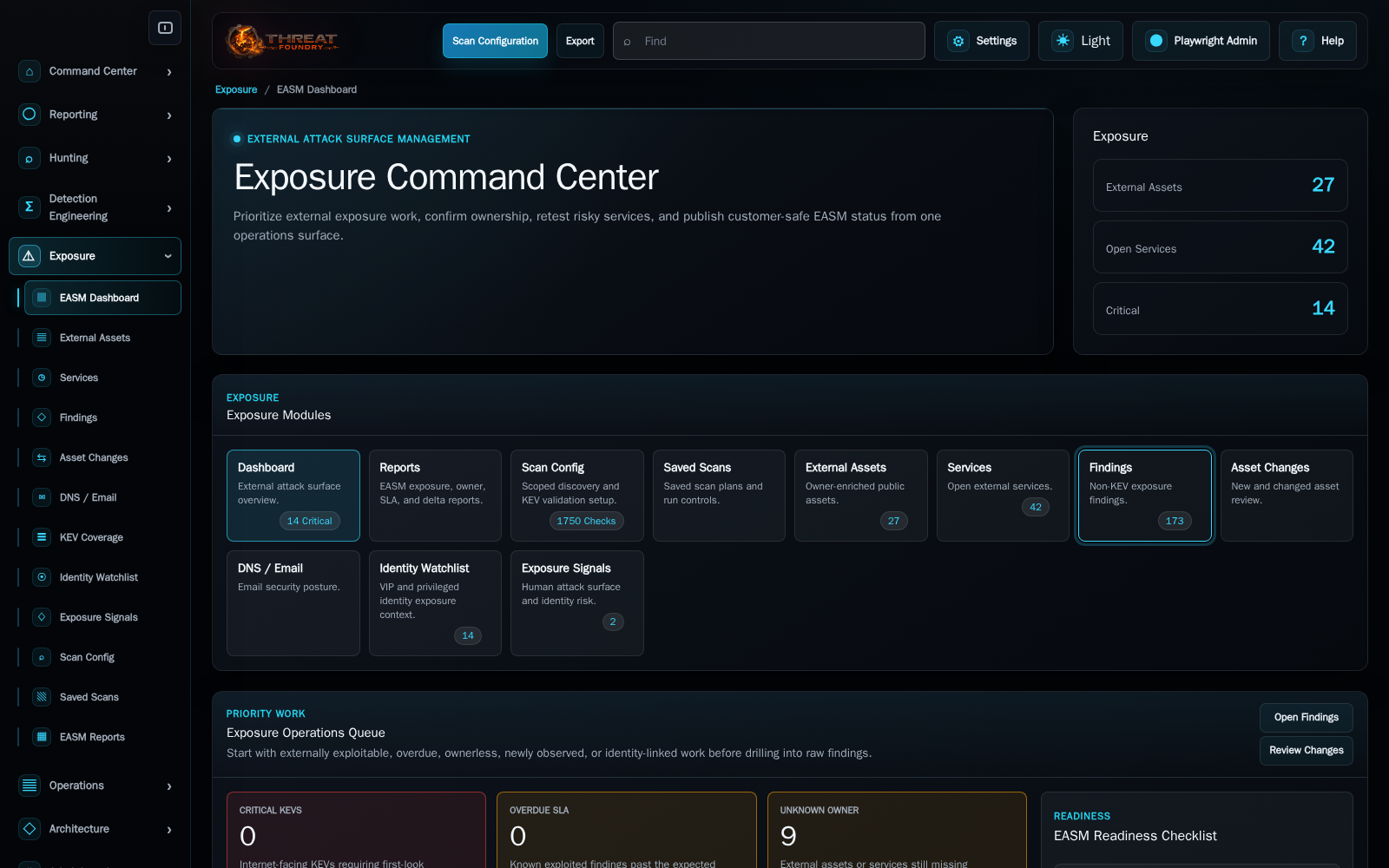Click the Critical KEVs queue card
Screen dimensions: 1389x868
(356, 830)
